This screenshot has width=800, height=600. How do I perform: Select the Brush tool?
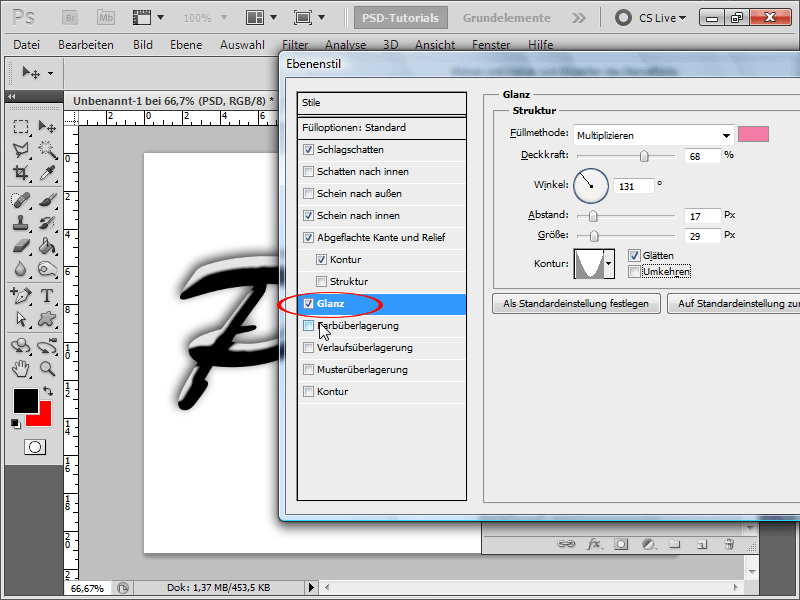[x=47, y=200]
